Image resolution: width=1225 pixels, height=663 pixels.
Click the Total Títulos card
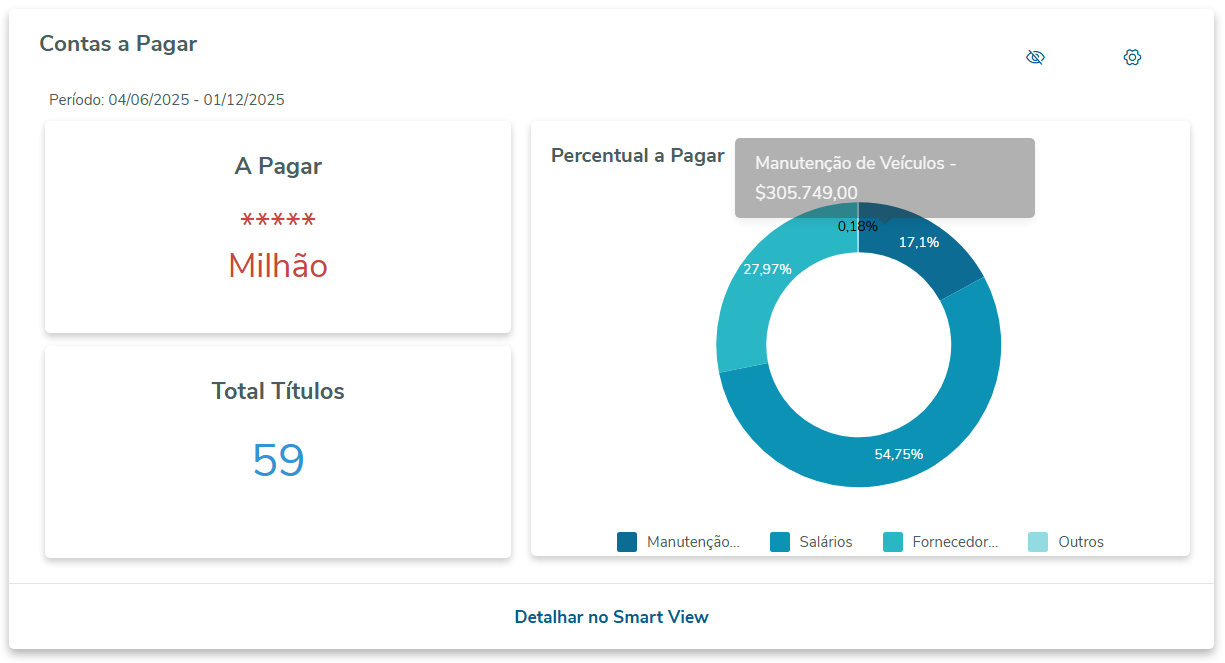278,452
